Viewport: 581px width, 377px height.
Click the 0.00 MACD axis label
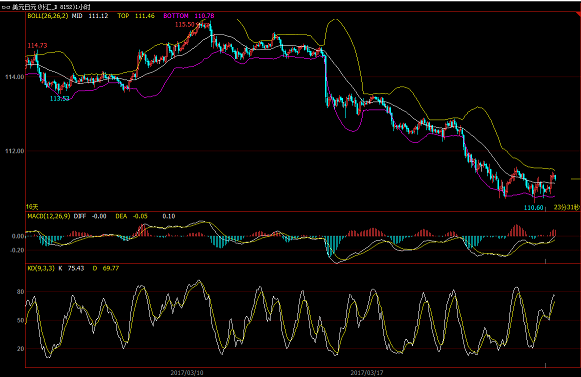coord(18,236)
